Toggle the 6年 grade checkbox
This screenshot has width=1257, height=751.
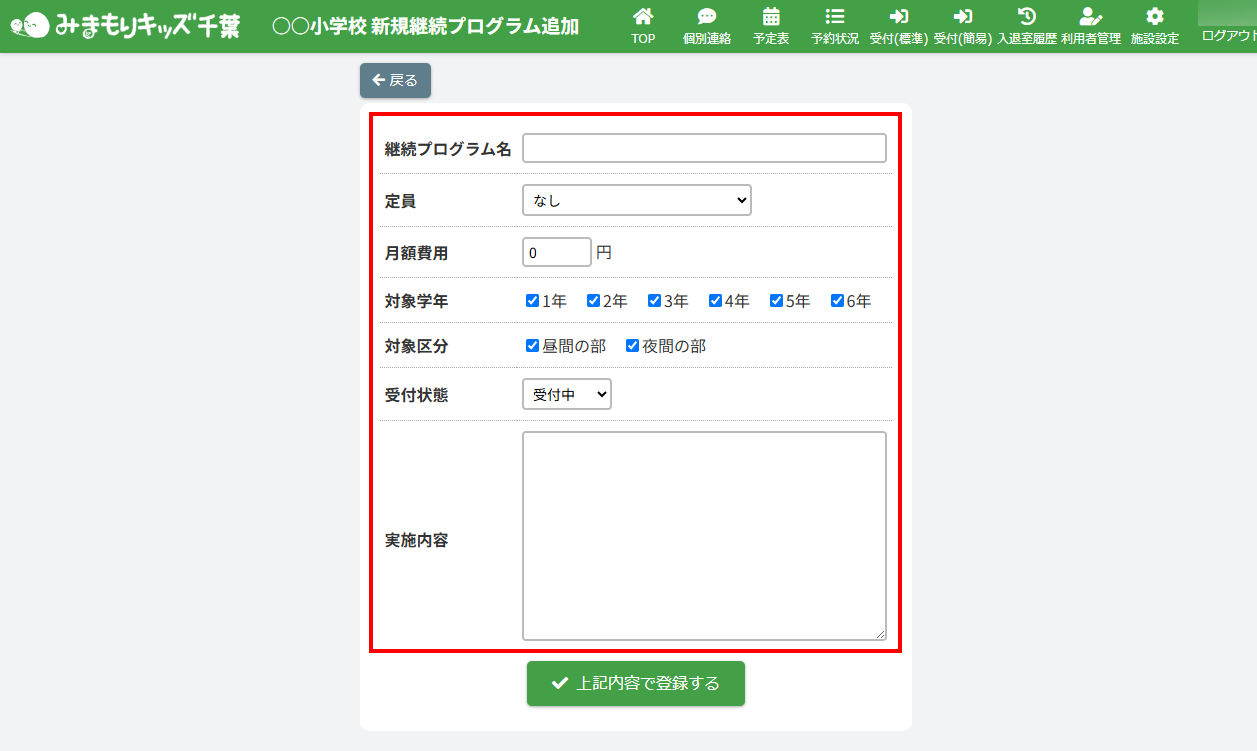838,301
